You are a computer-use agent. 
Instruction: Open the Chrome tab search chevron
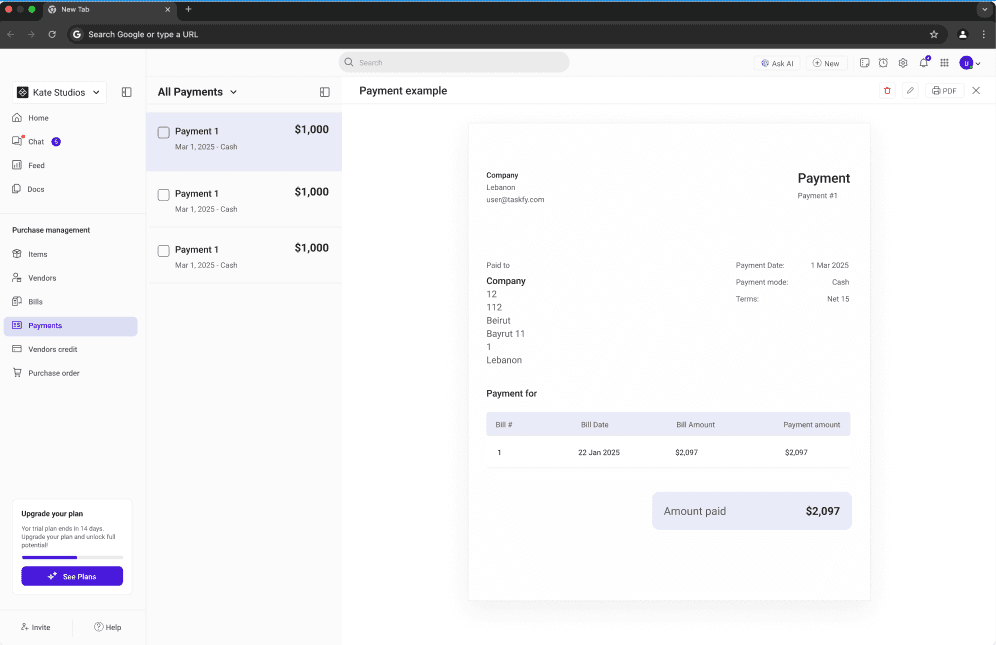[985, 10]
